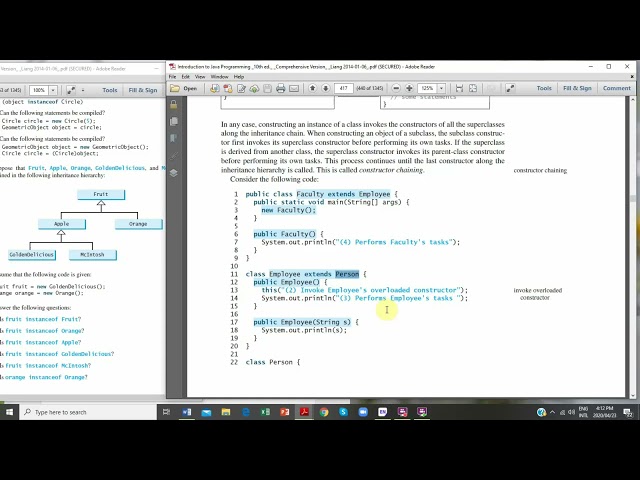Open the page thumbnails panel icon
Screen dimensions: 640x480
[x=173, y=121]
